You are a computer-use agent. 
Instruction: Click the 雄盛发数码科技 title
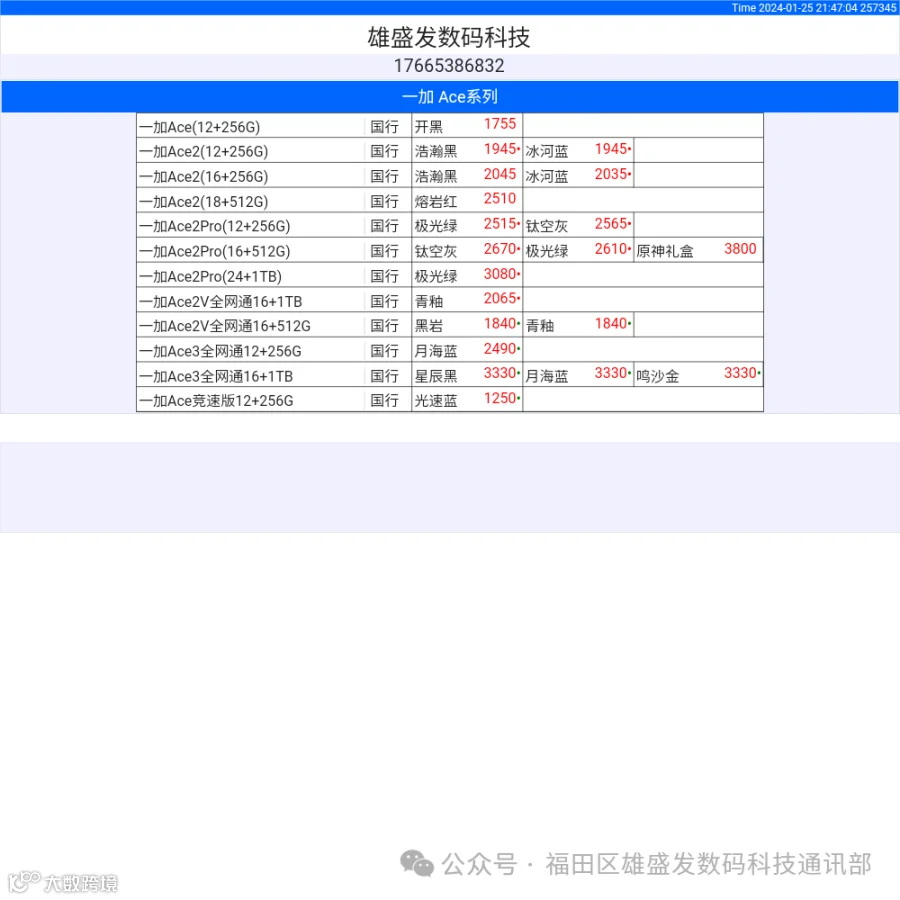449,37
